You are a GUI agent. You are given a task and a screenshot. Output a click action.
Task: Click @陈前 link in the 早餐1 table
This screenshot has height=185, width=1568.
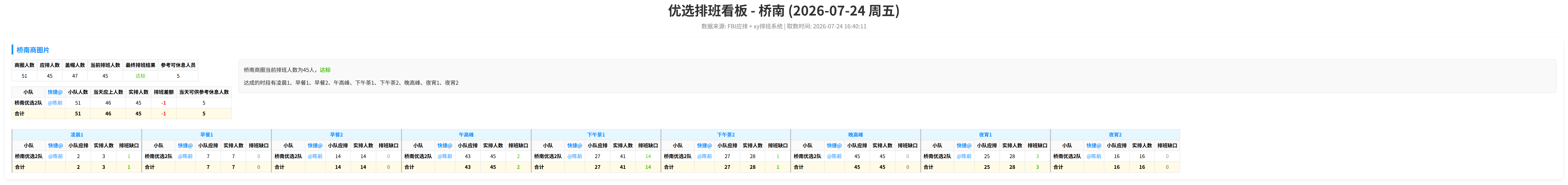(x=185, y=156)
